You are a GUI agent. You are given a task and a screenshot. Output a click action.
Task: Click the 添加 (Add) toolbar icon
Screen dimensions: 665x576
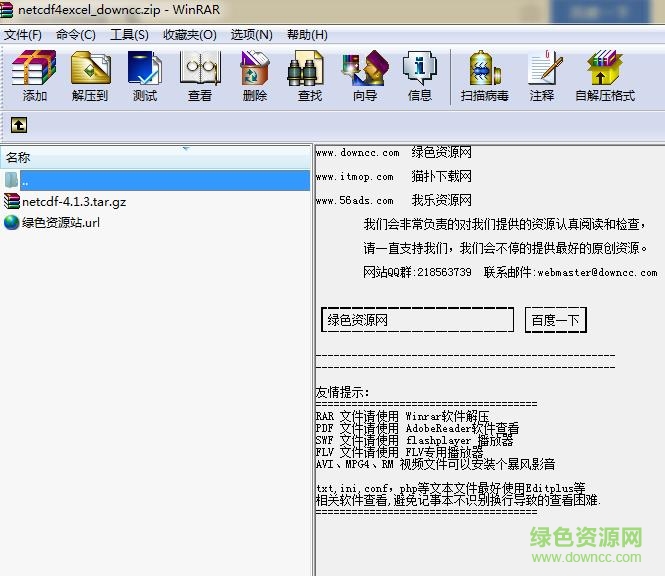pyautogui.click(x=34, y=76)
